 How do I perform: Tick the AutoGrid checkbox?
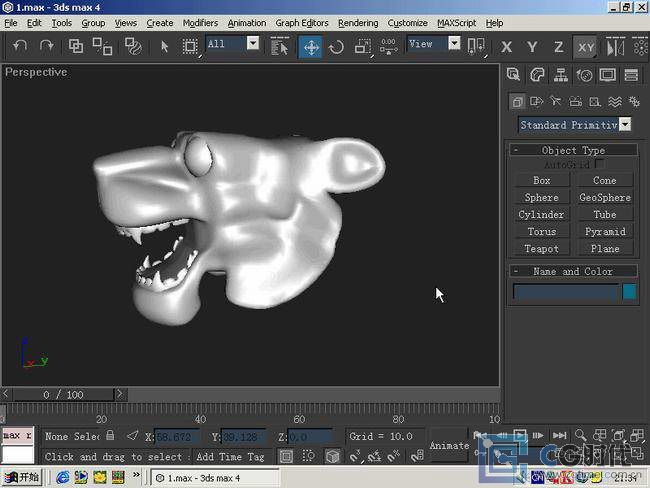click(599, 164)
